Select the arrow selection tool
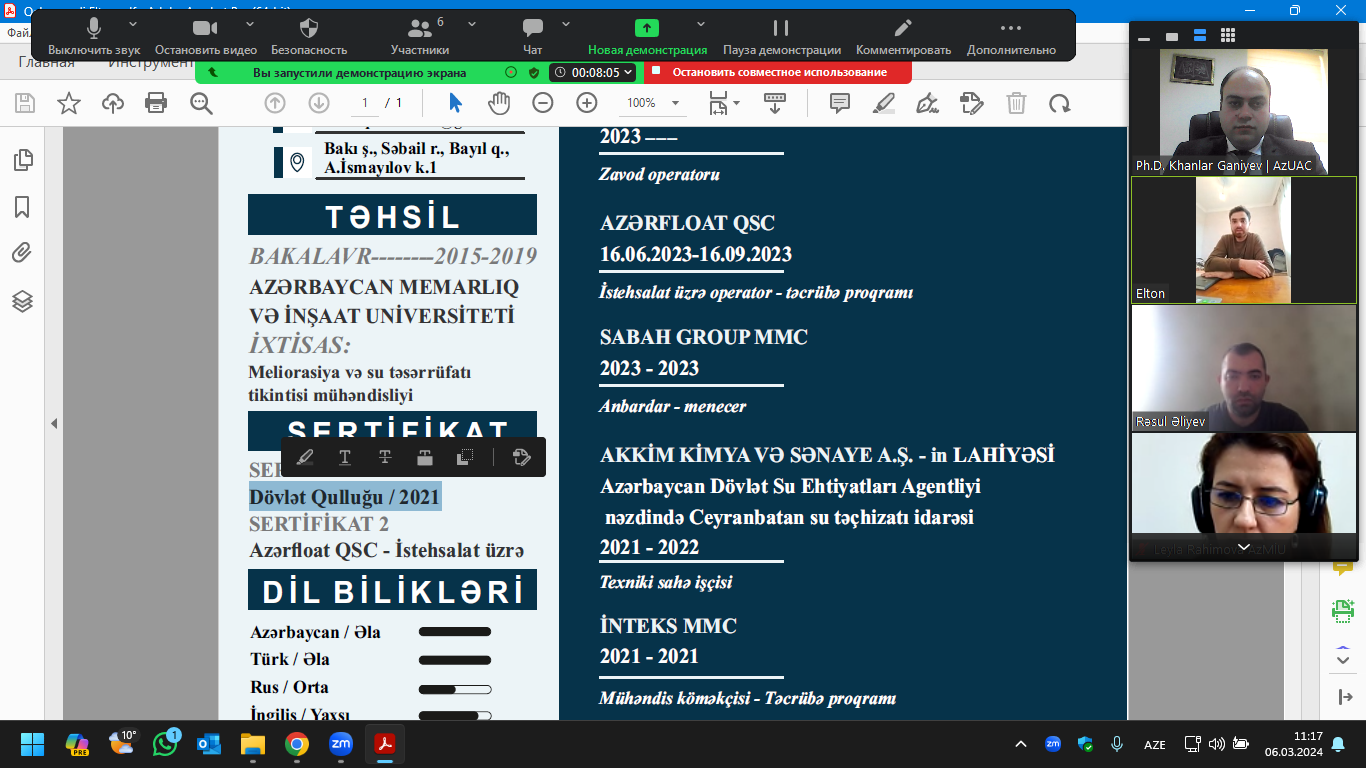The image size is (1366, 768). click(x=455, y=103)
